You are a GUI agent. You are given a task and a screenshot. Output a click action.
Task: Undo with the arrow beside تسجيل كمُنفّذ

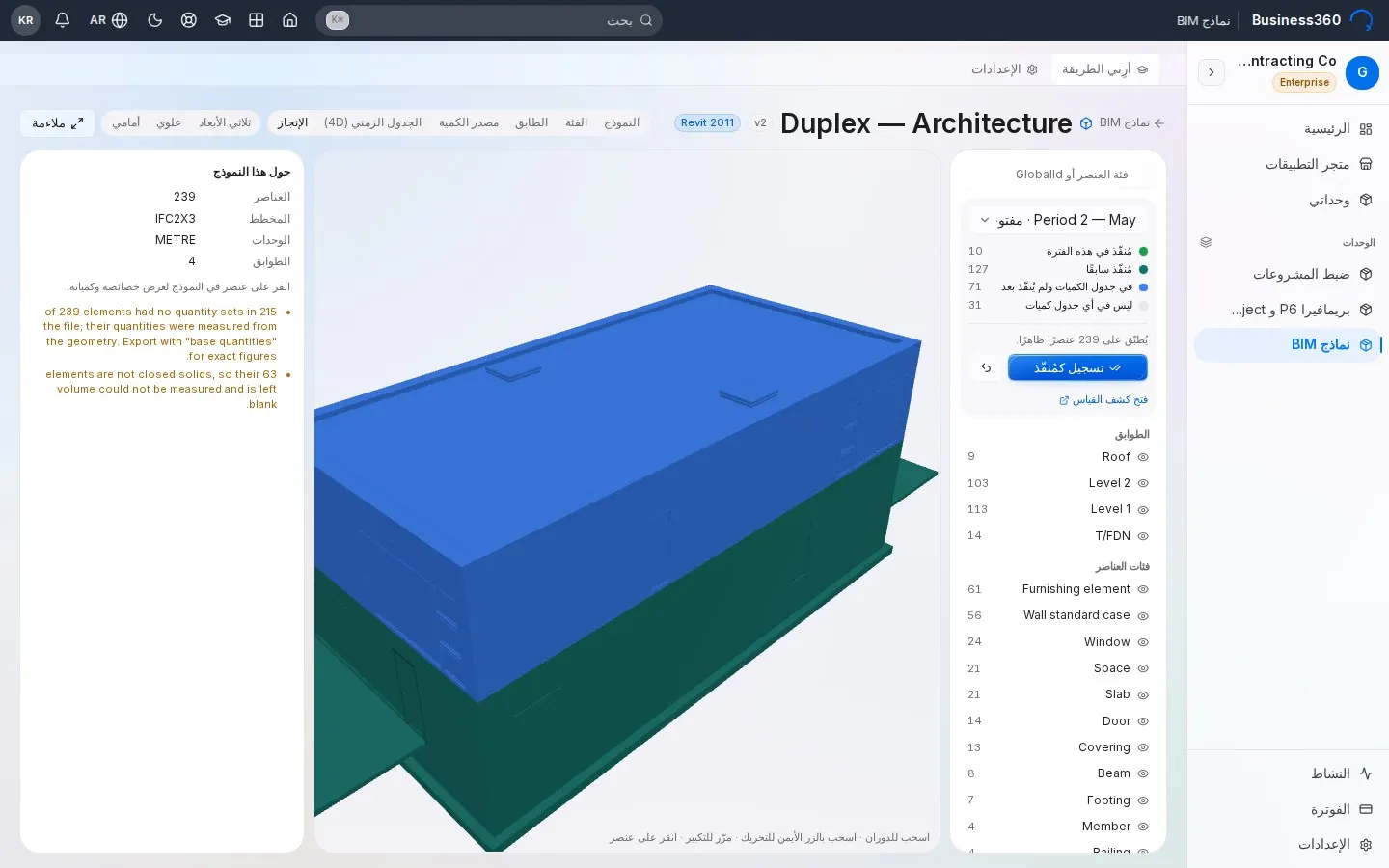click(986, 367)
